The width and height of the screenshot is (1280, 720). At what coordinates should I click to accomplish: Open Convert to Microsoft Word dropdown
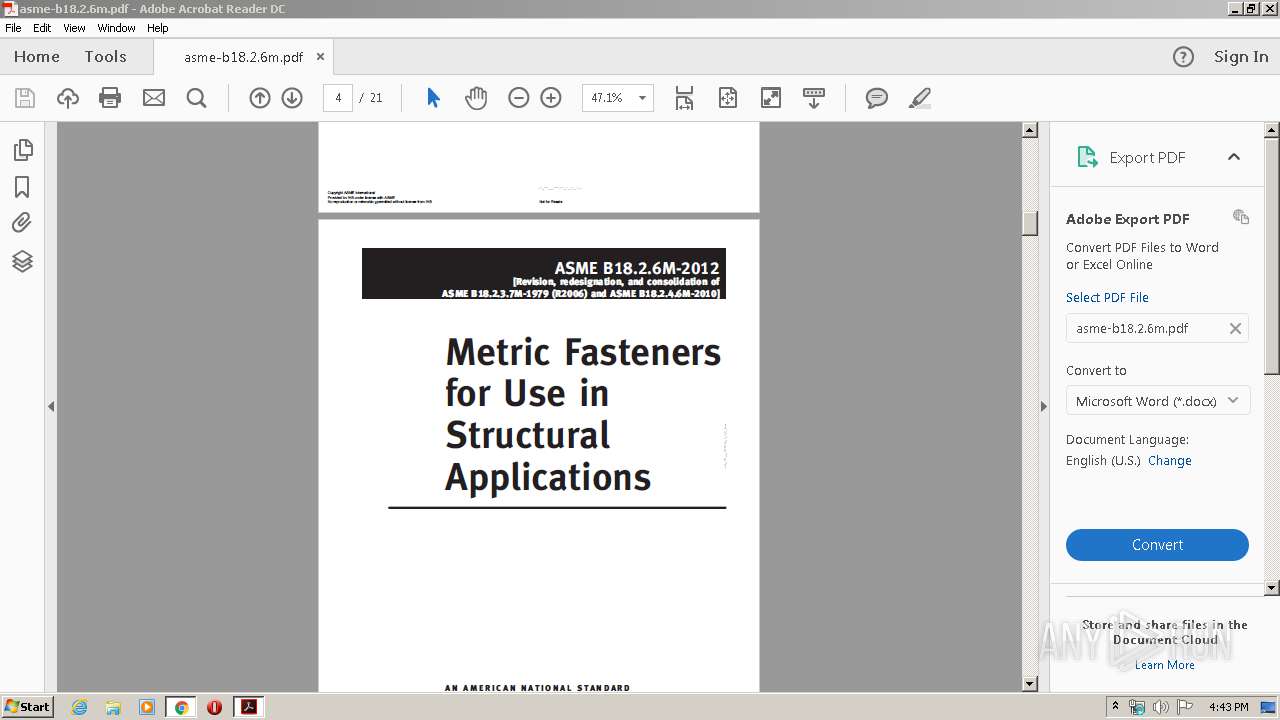[x=1157, y=401]
